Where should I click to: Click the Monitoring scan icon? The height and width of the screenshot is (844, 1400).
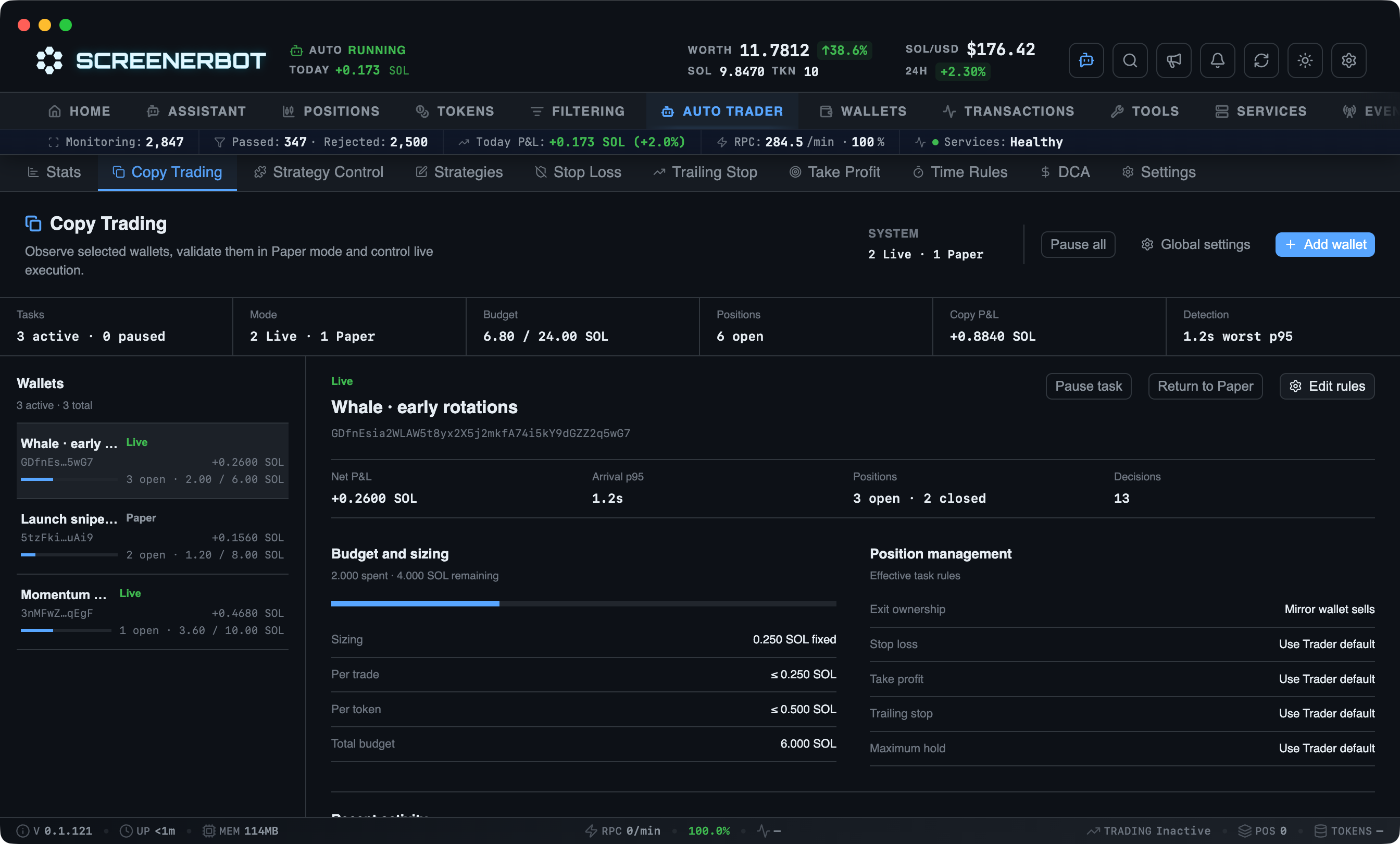(54, 142)
